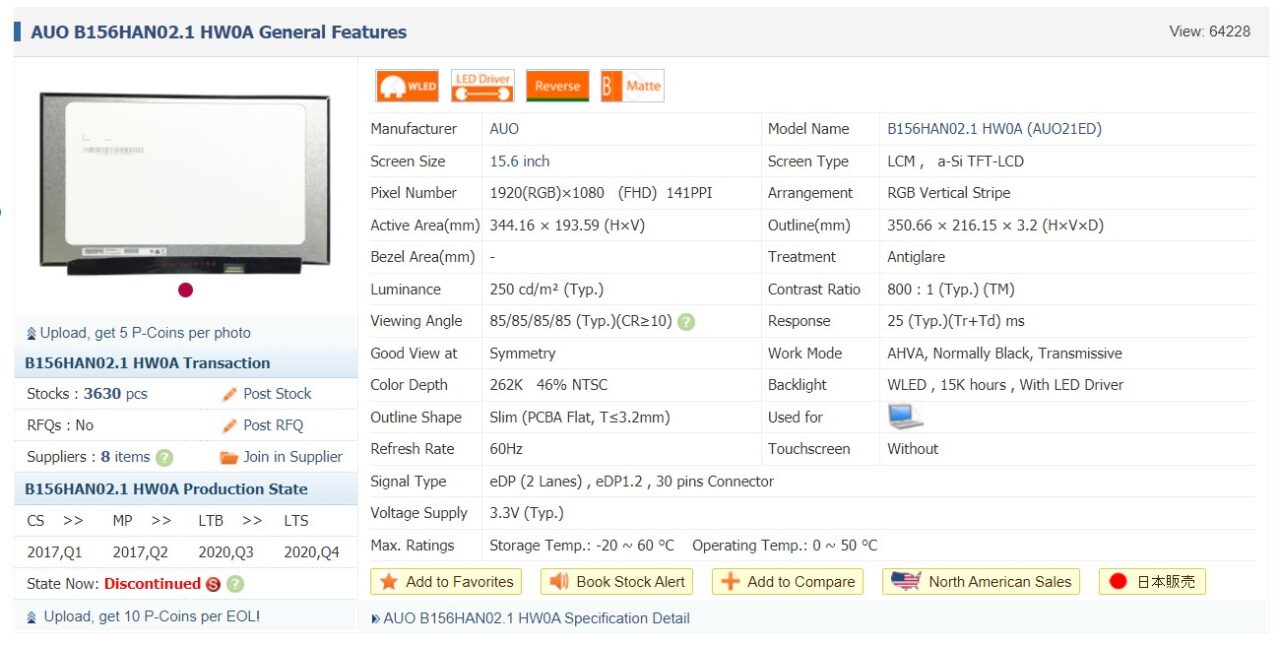Click the 8 items suppliers count

tap(125, 457)
